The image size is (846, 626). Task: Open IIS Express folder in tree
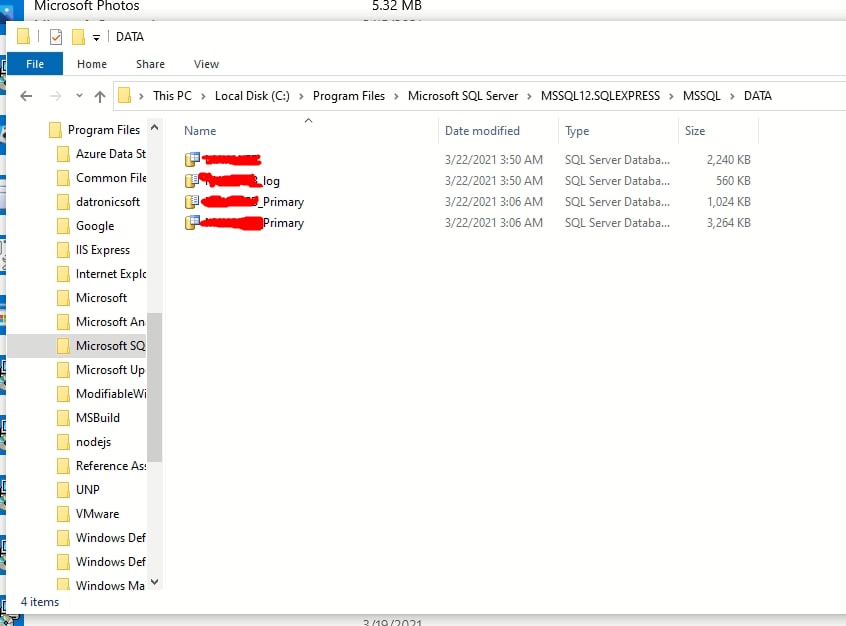click(x=103, y=250)
